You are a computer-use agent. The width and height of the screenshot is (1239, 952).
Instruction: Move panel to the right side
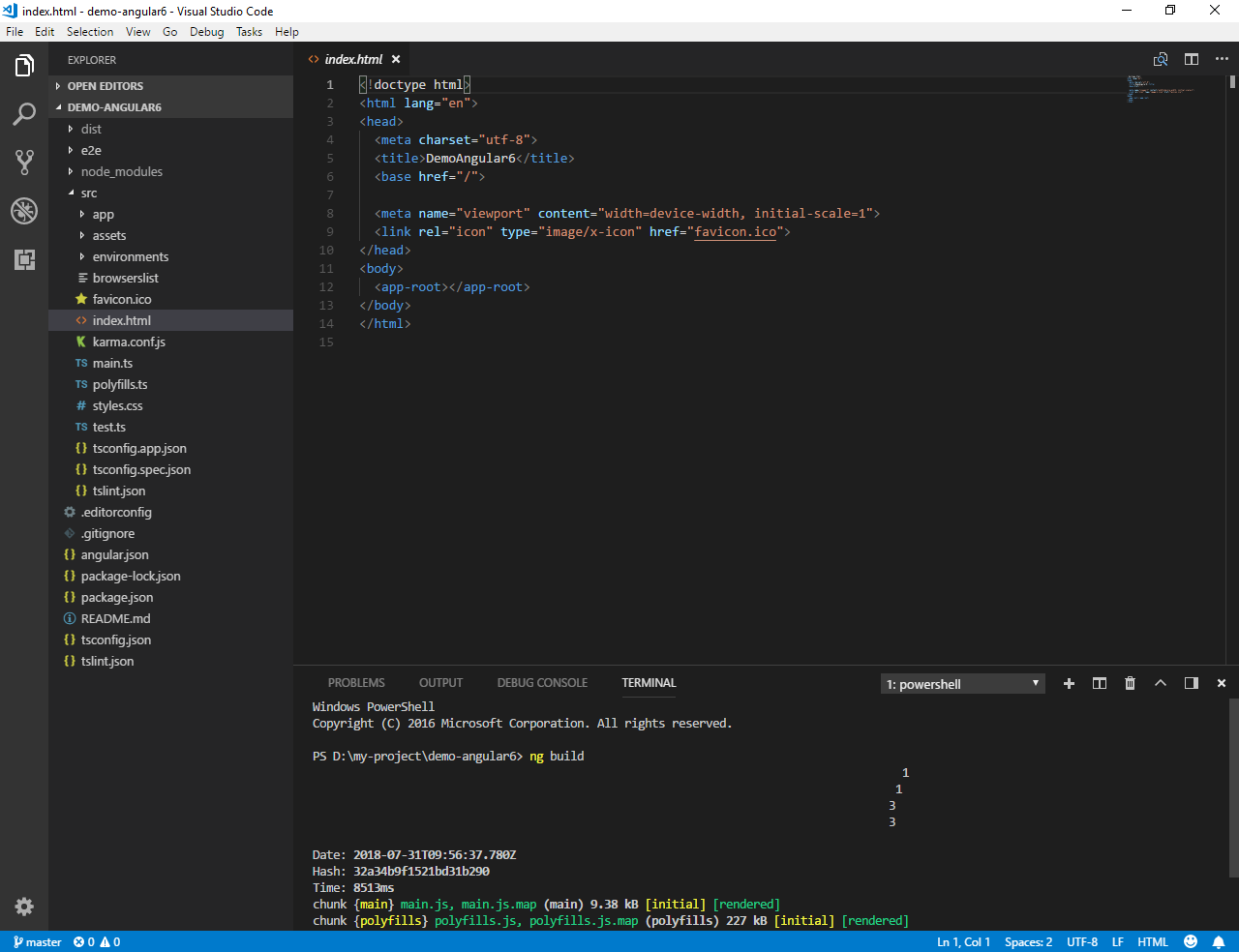[x=1192, y=683]
